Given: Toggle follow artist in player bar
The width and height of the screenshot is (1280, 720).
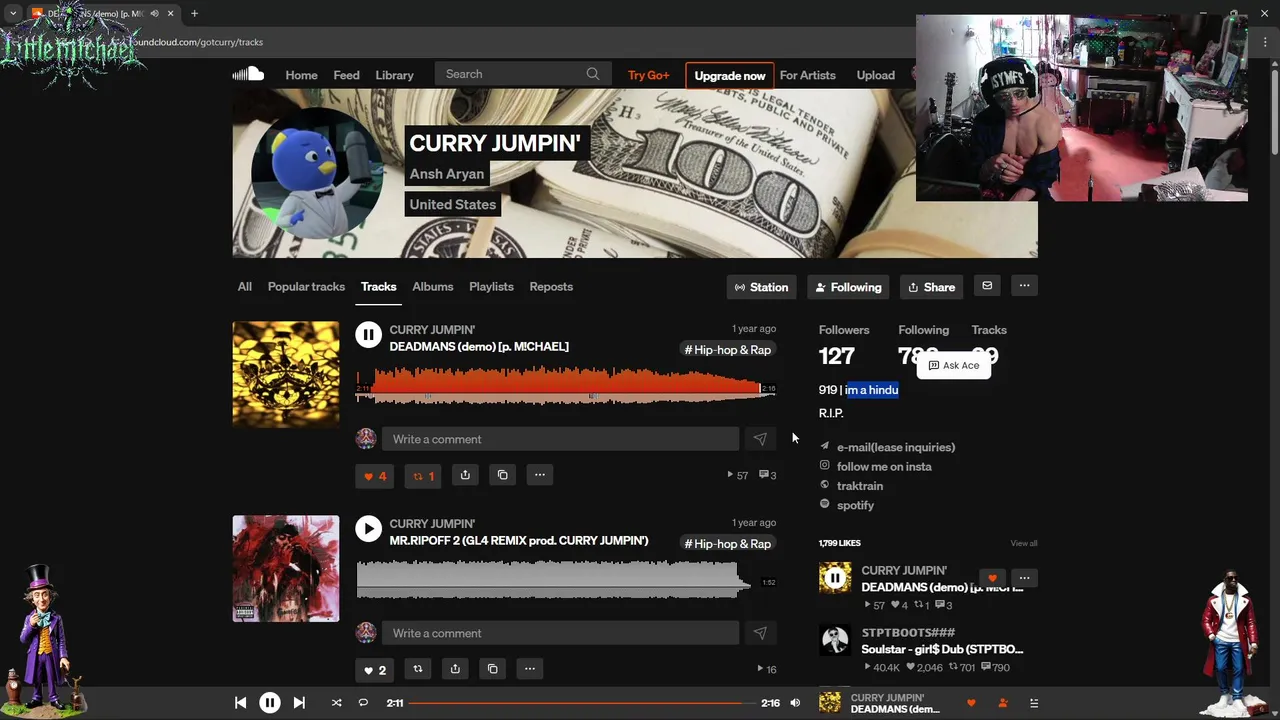Looking at the screenshot, I should coord(1003,703).
